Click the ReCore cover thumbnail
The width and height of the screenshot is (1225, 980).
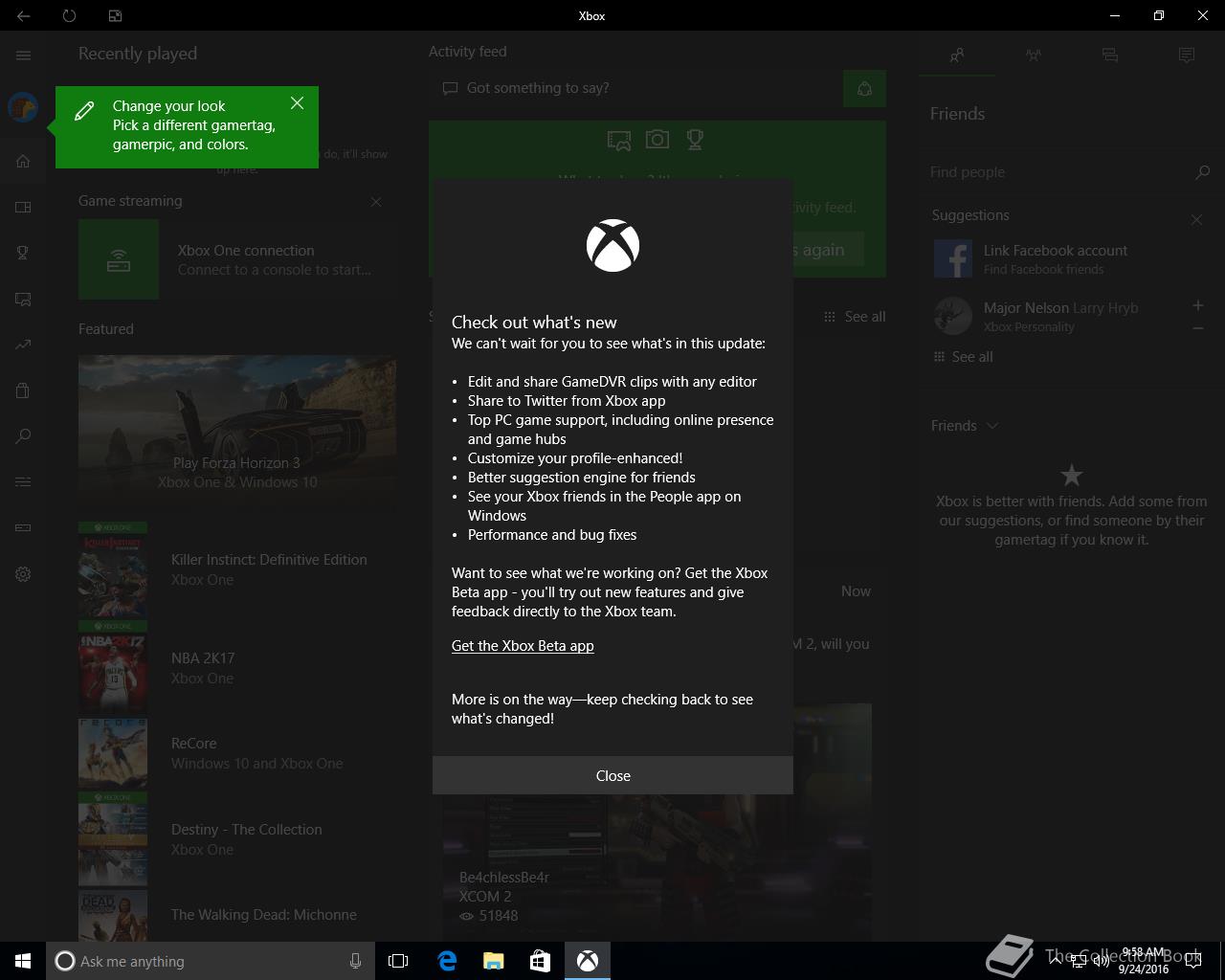113,753
